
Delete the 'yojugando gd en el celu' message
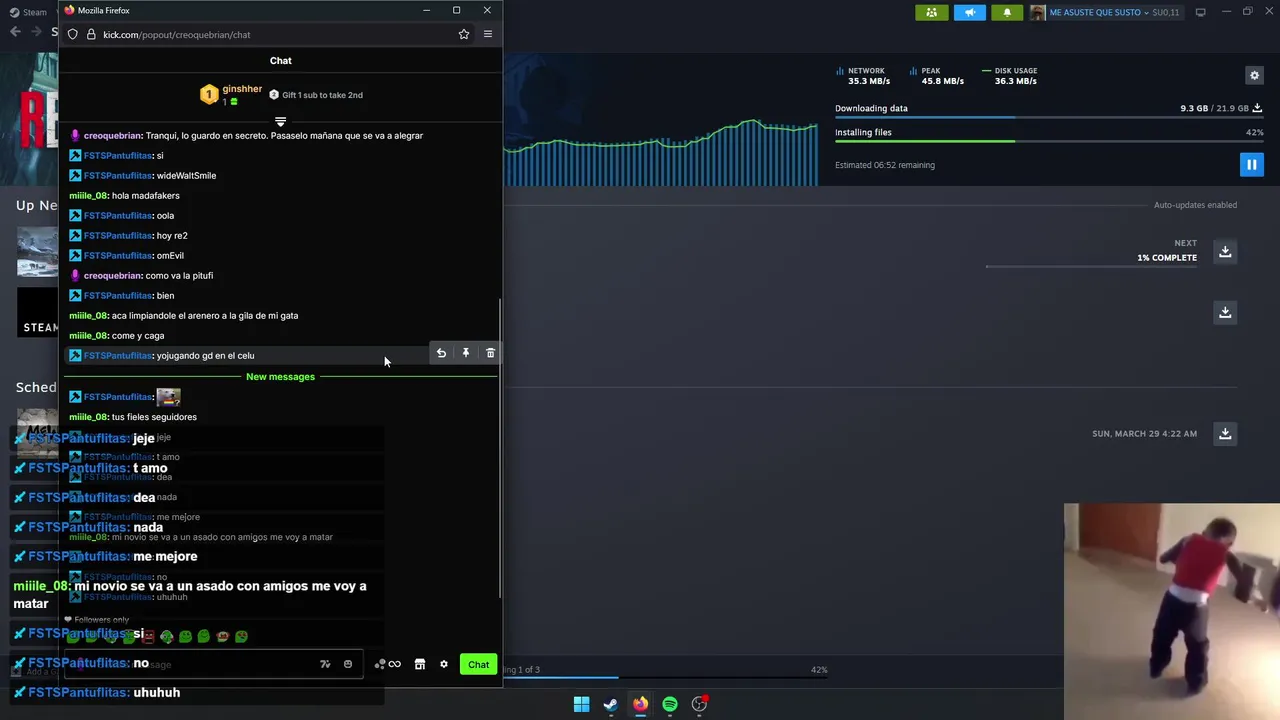click(490, 353)
